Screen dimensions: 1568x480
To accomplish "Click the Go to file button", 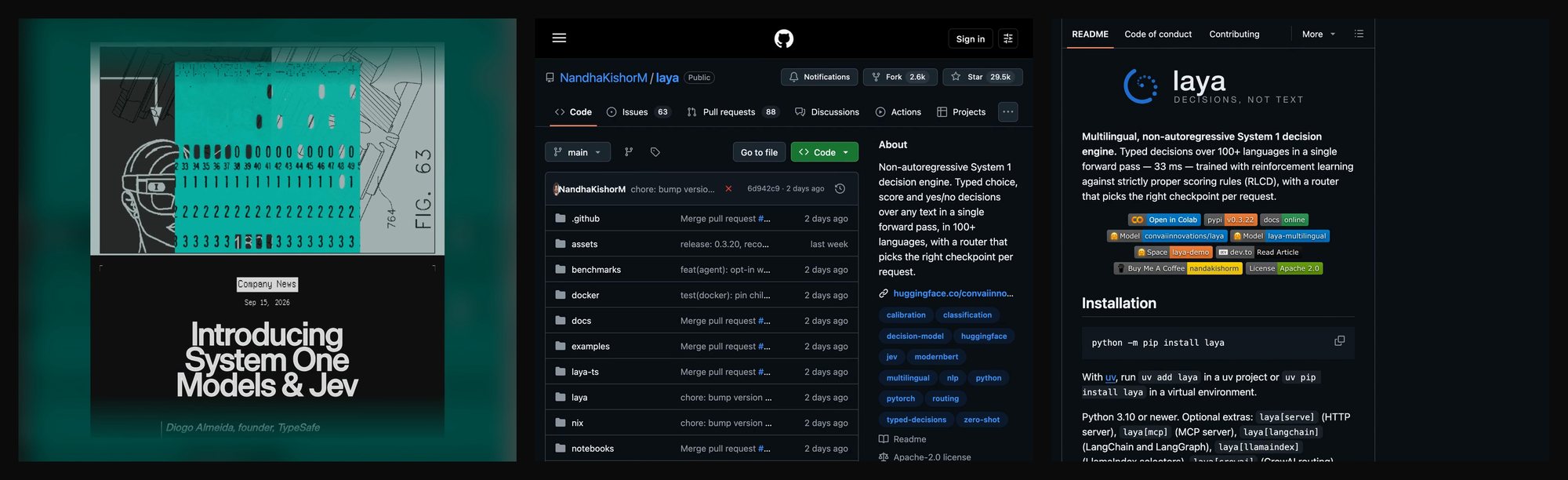I will click(x=759, y=152).
